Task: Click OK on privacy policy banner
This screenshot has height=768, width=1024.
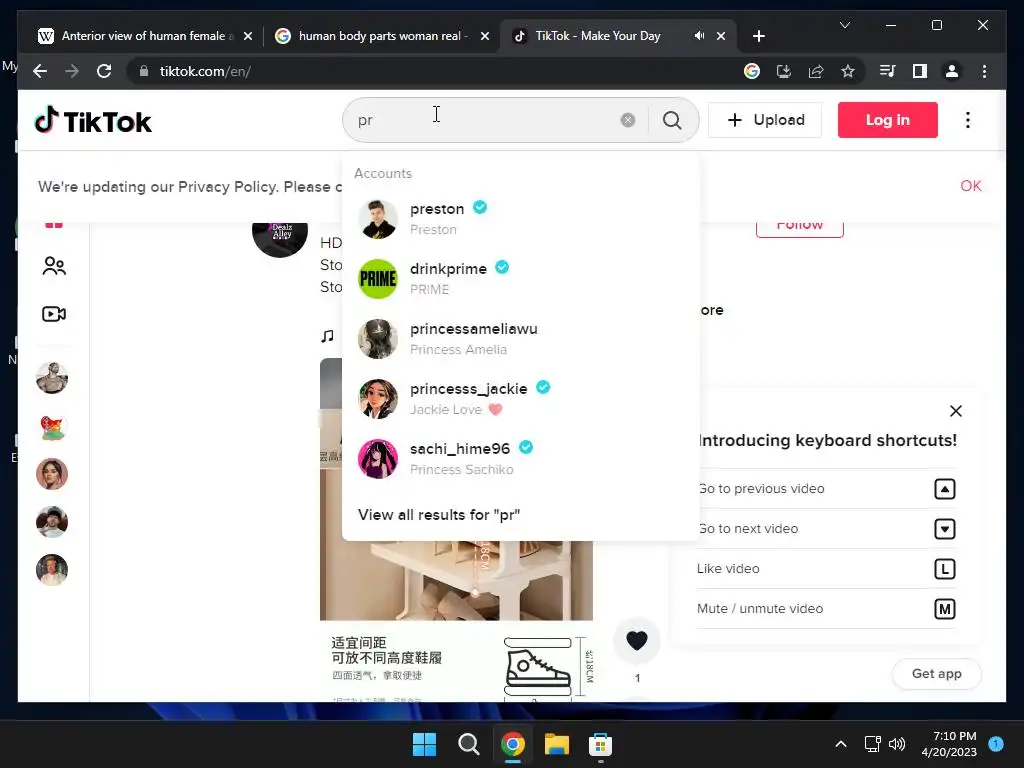Action: click(x=970, y=186)
